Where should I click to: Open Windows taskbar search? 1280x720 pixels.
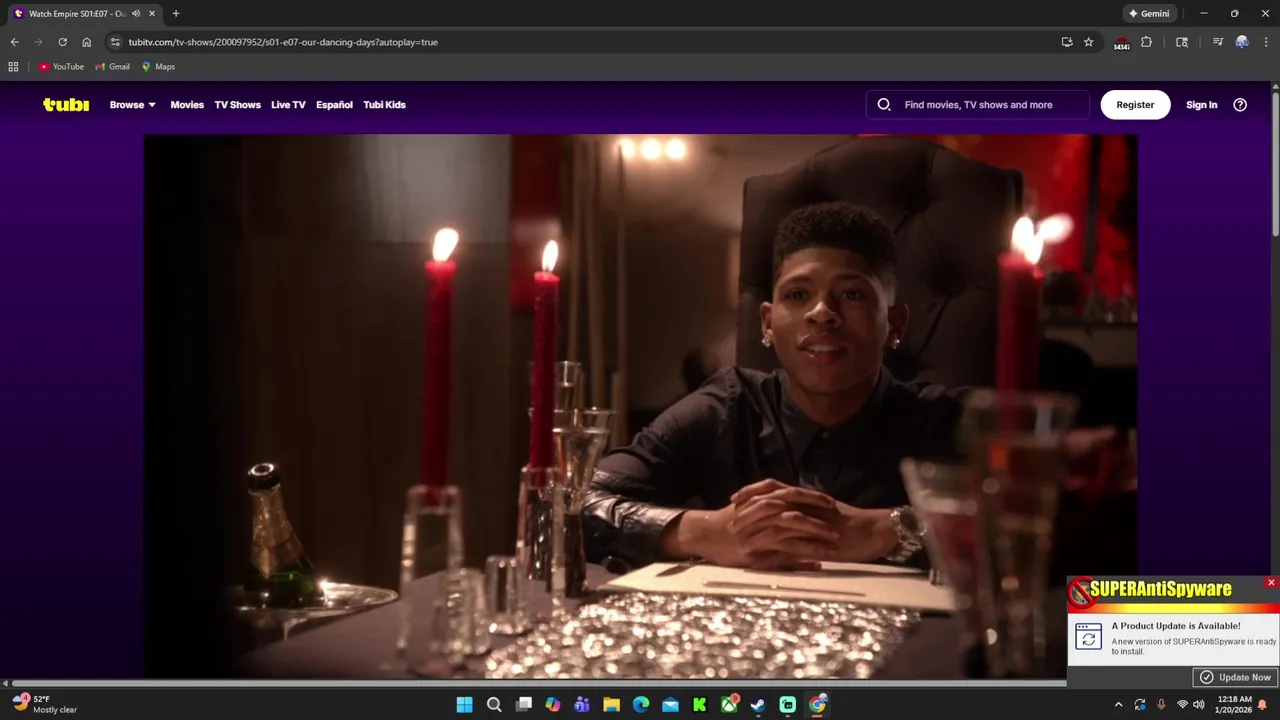click(494, 705)
